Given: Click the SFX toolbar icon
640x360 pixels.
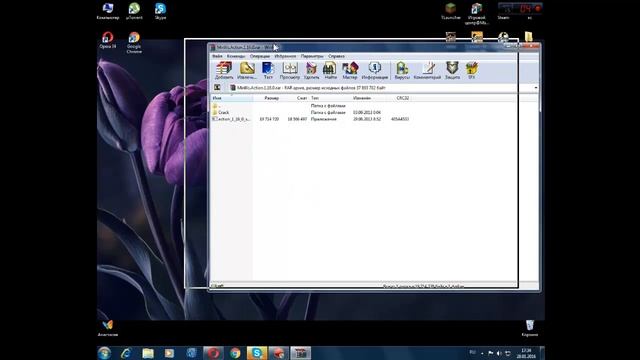Looking at the screenshot, I should coord(471,71).
